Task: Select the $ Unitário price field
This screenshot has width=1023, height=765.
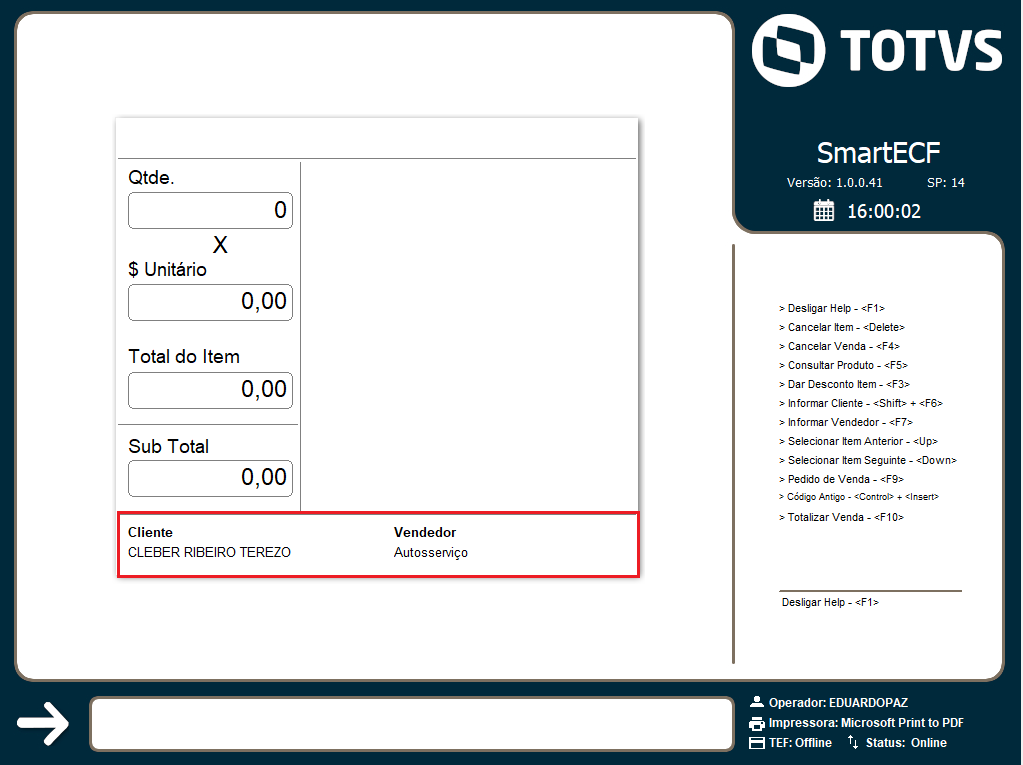Action: click(210, 302)
